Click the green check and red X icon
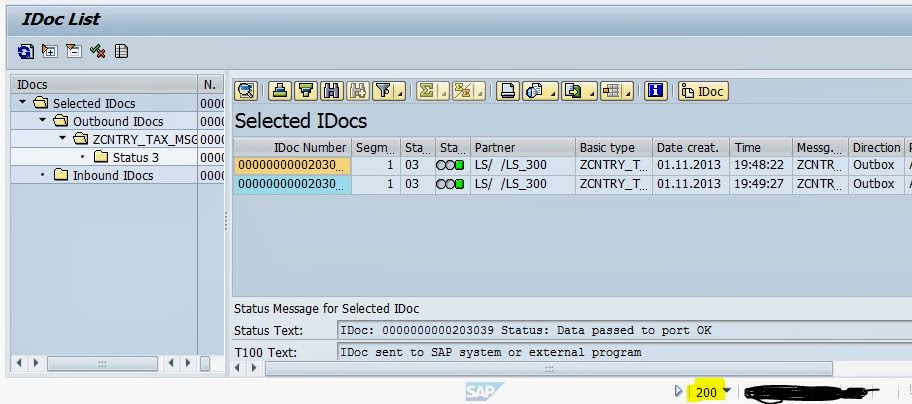Screen dimensions: 912x404 click(97, 51)
